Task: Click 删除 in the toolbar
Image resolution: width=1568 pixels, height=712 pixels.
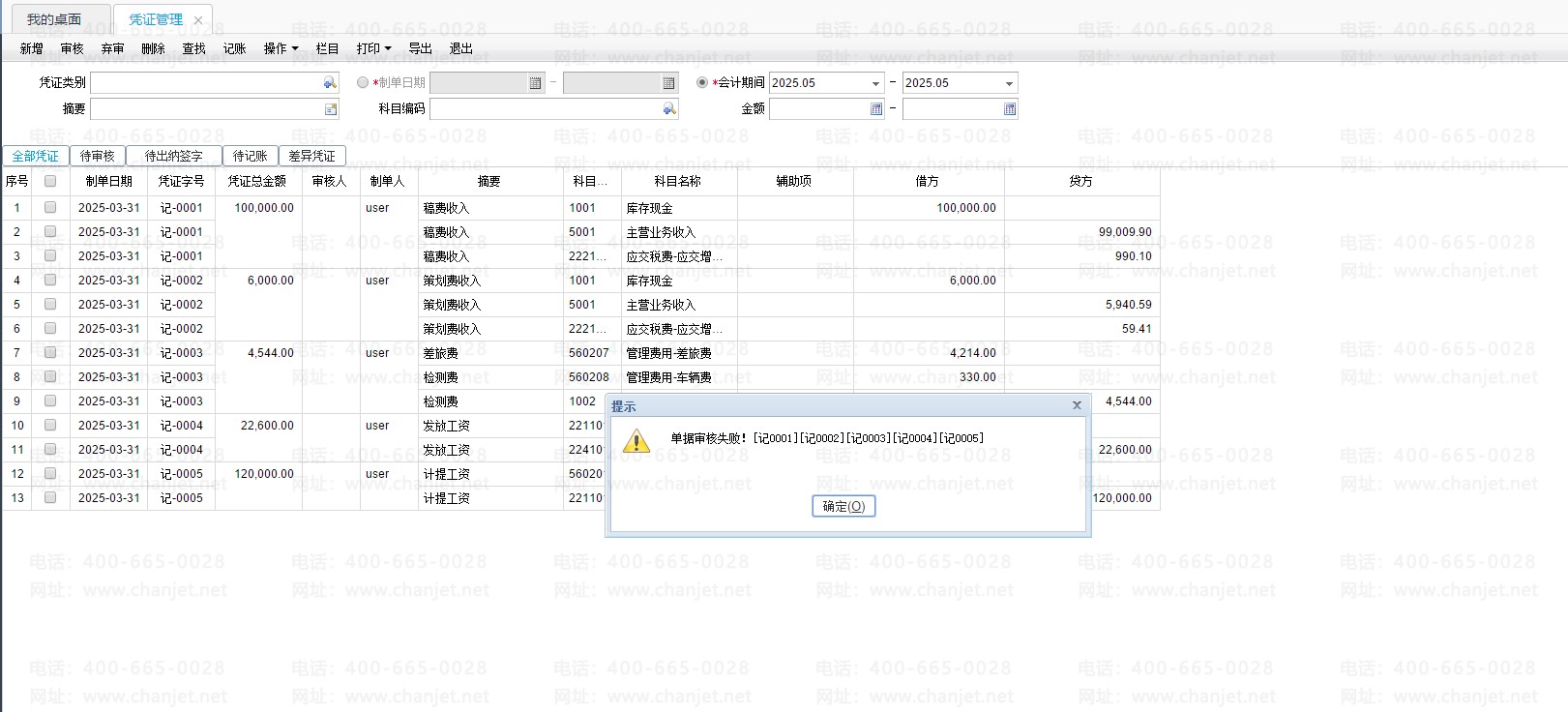Action: pyautogui.click(x=153, y=48)
